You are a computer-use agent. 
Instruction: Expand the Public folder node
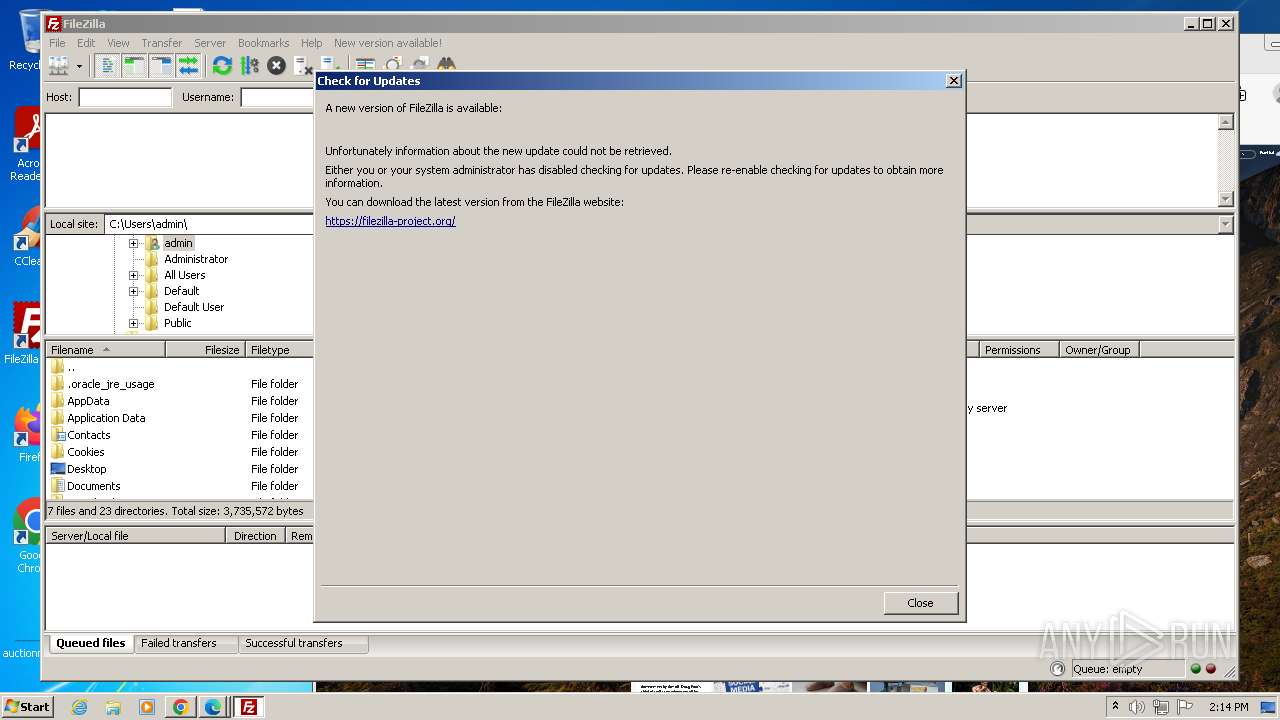pos(133,323)
